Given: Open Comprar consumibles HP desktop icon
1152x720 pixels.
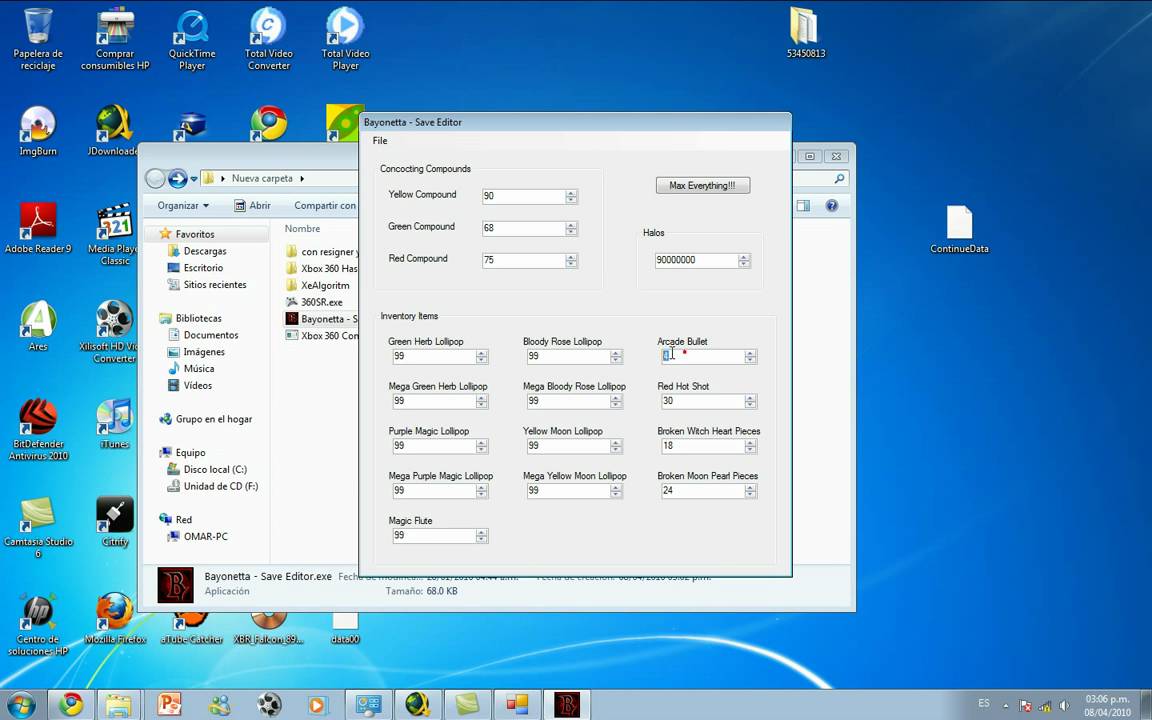Looking at the screenshot, I should 115,38.
